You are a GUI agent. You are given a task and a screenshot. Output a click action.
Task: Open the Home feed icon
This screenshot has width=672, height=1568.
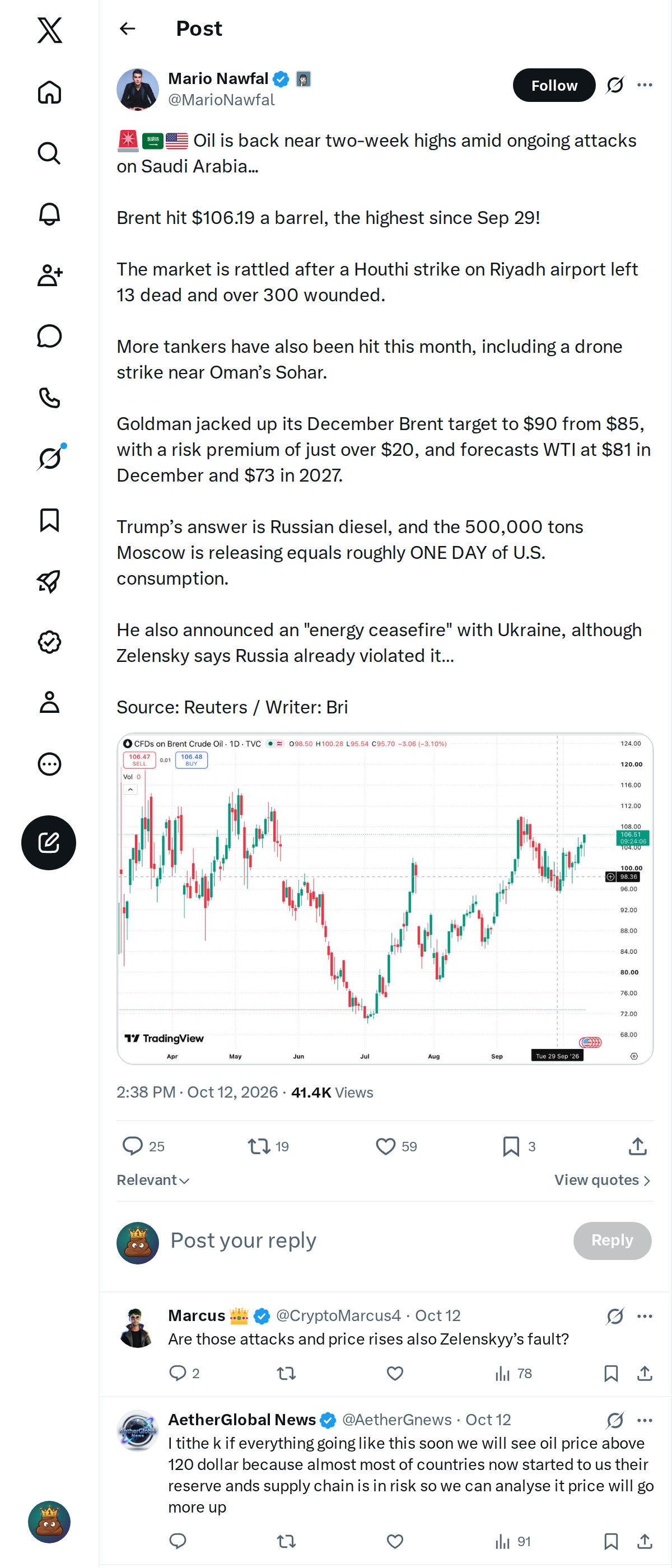[x=49, y=92]
